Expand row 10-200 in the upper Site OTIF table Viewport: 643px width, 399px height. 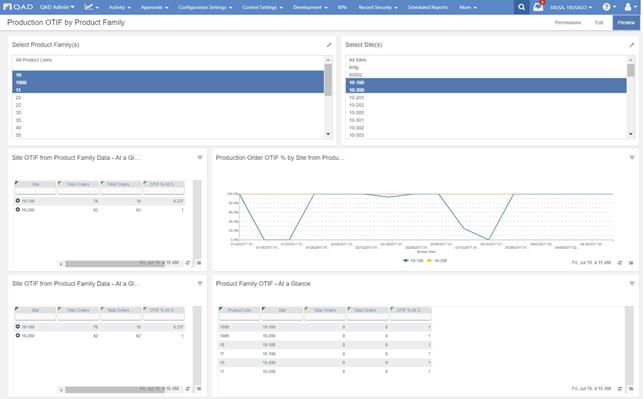(18, 209)
